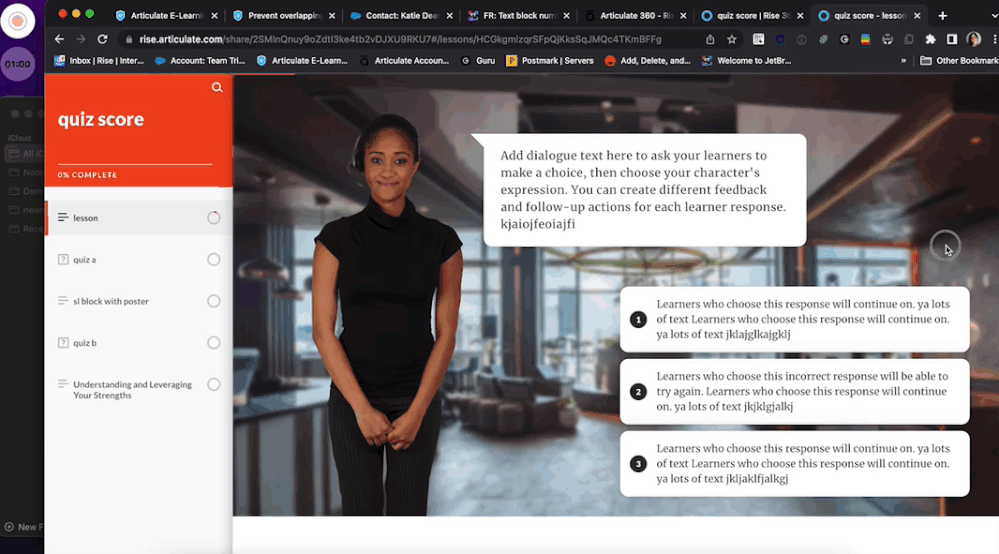
Task: Open the Other Bookmarks folder
Action: point(959,60)
